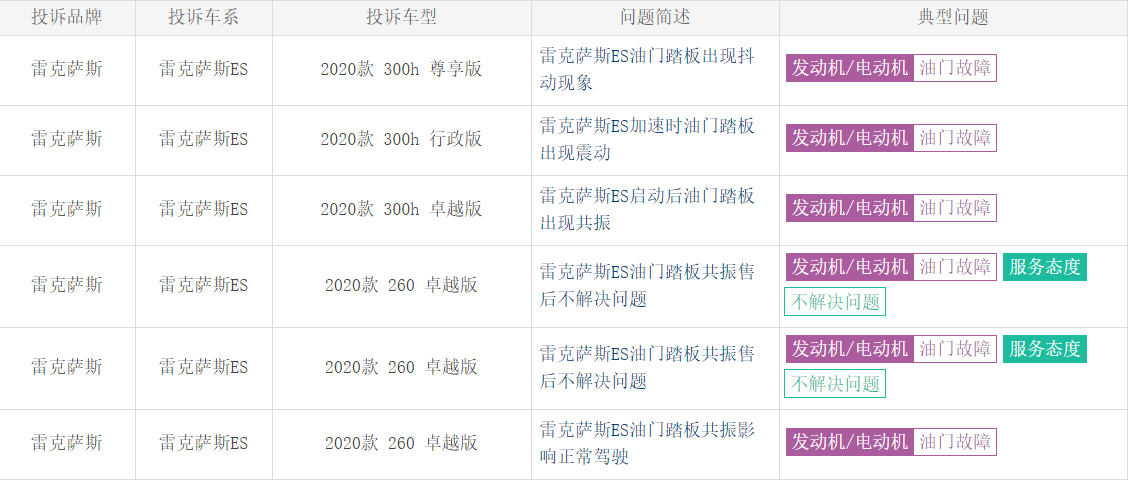
Task: Open complaint 雷克萨斯ES油门踏板出现抖动现象
Action: [647, 70]
